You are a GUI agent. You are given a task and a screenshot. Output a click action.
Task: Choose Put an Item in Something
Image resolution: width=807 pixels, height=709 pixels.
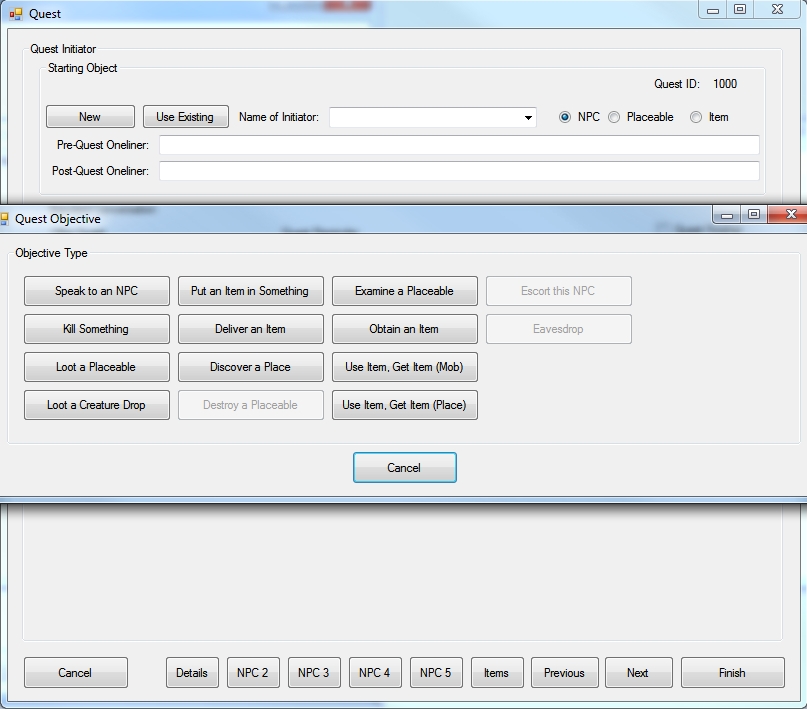(251, 291)
